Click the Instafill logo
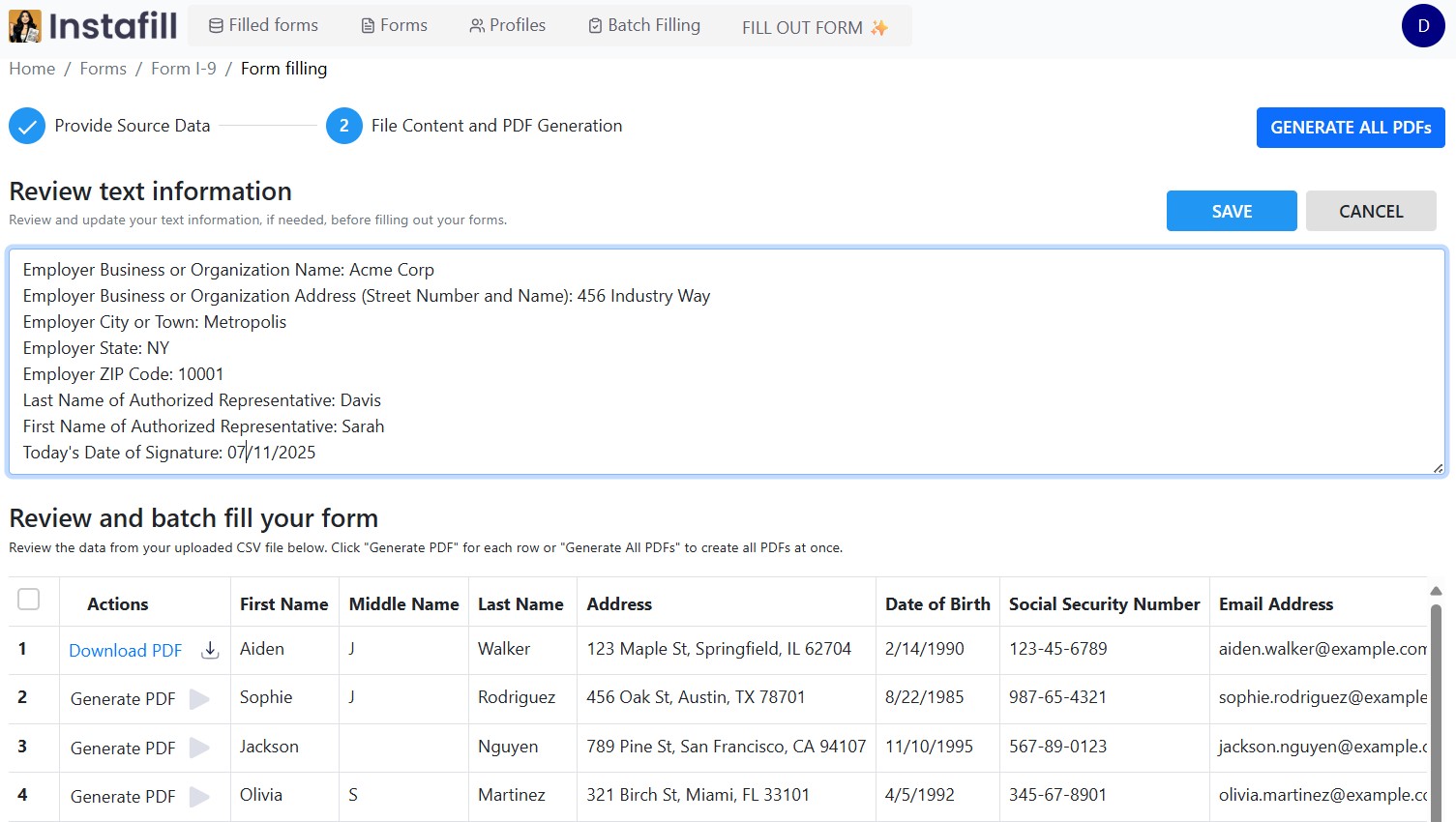Screen dimensions: 1456x822 pyautogui.click(x=93, y=26)
